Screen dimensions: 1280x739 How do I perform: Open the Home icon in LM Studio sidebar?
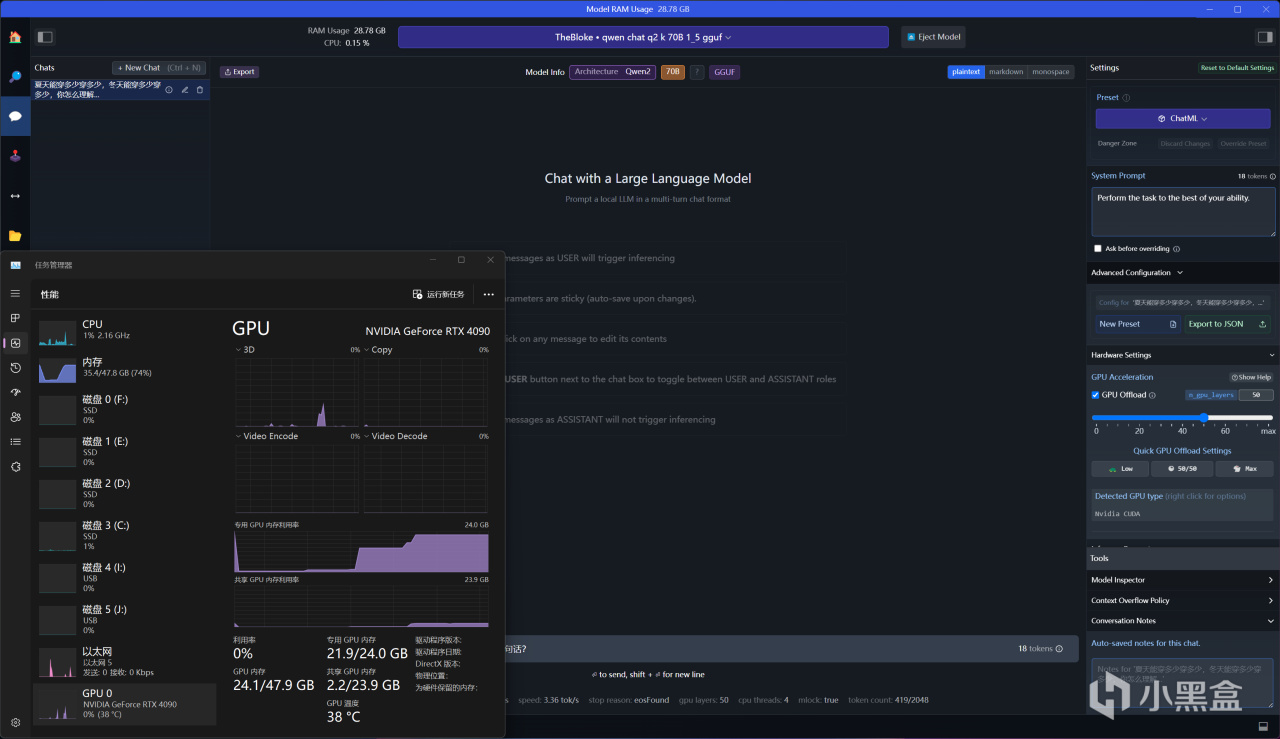[x=15, y=37]
